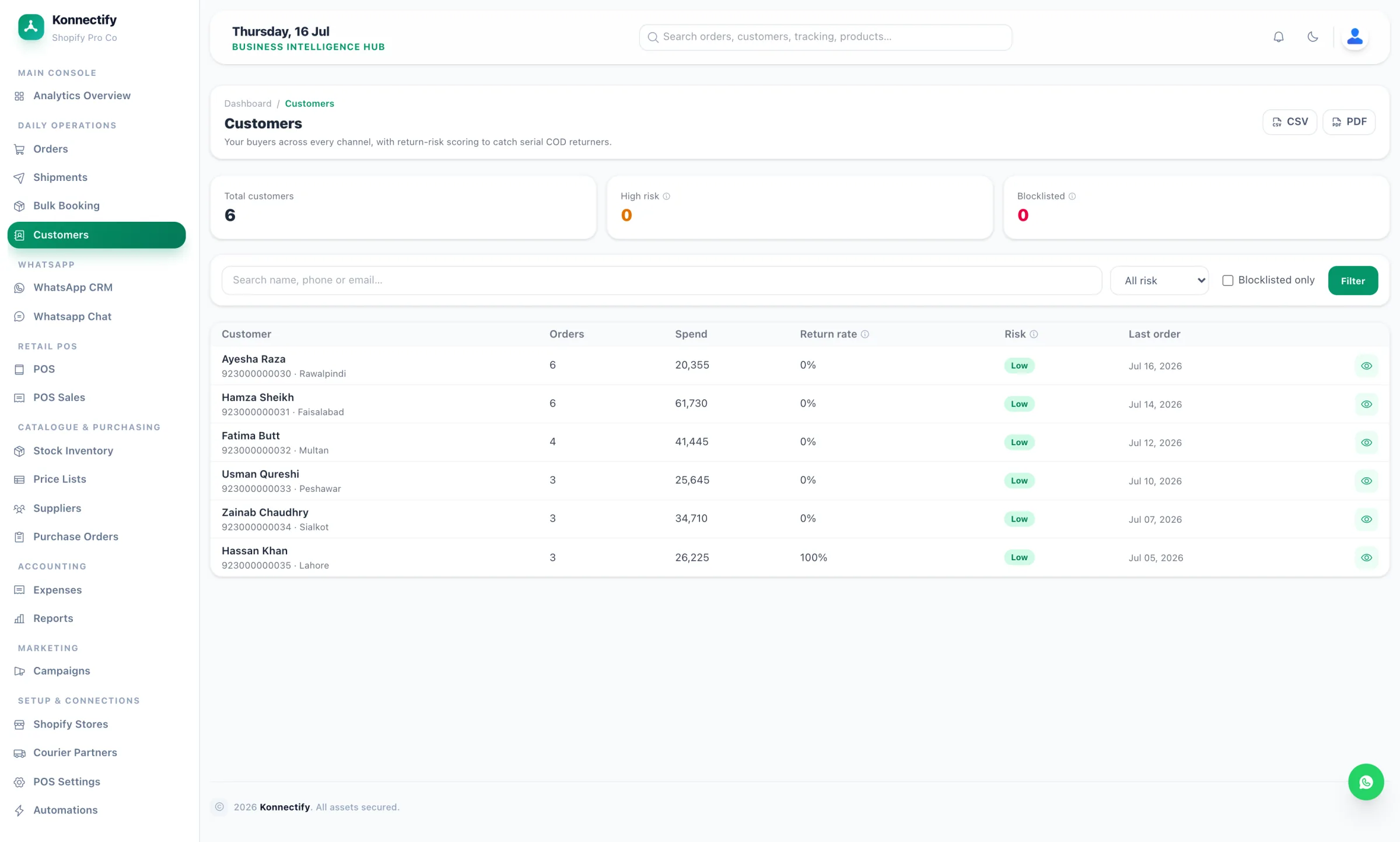
Task: Click Hamza Sheikh's spend 61,730
Action: [691, 404]
